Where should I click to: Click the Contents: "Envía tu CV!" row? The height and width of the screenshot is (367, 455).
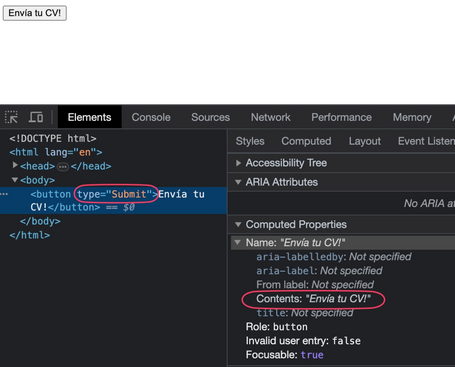point(313,299)
